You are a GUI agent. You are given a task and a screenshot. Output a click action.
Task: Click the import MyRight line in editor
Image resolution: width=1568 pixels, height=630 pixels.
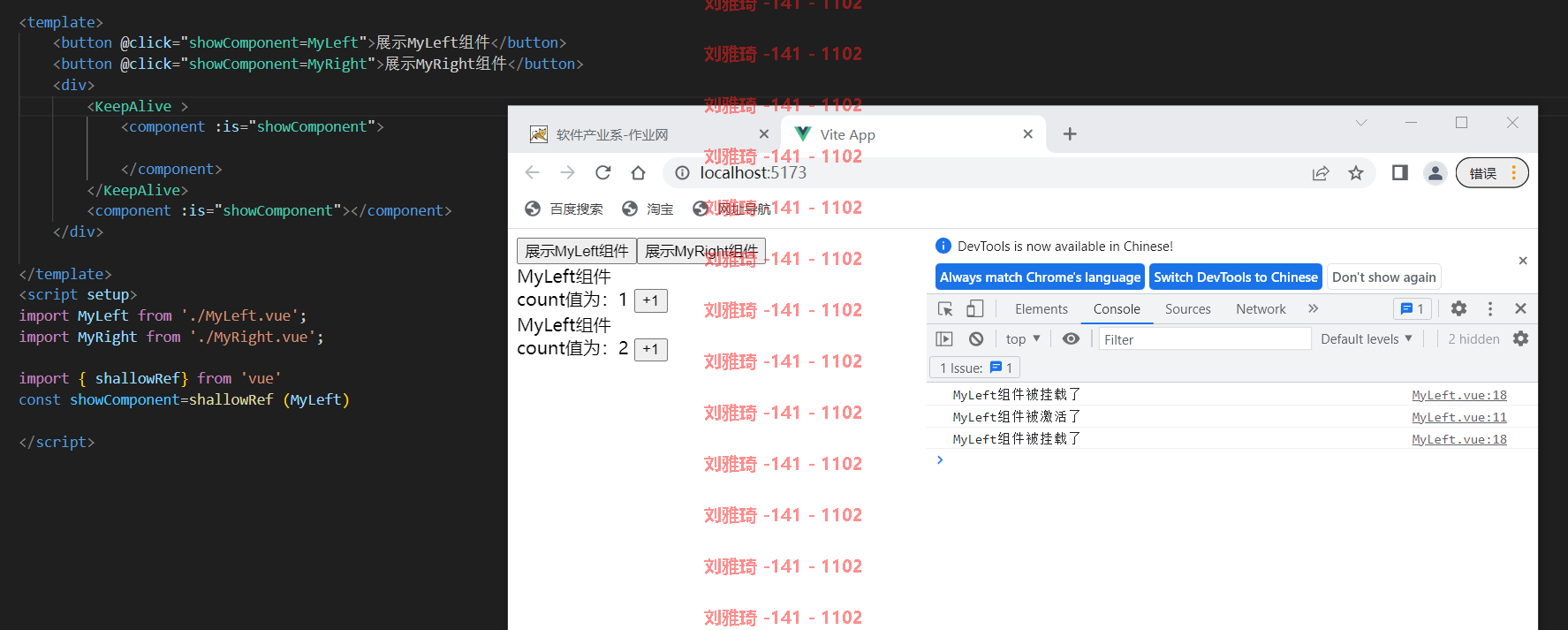(171, 337)
